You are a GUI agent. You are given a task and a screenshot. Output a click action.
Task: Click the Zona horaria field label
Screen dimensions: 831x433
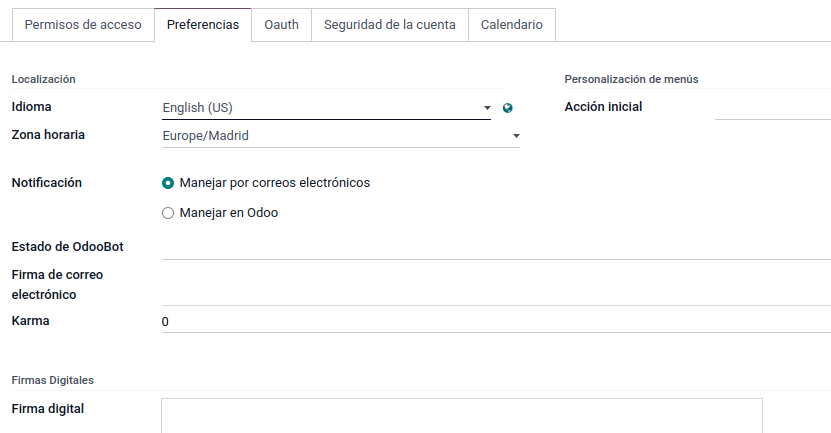point(48,135)
